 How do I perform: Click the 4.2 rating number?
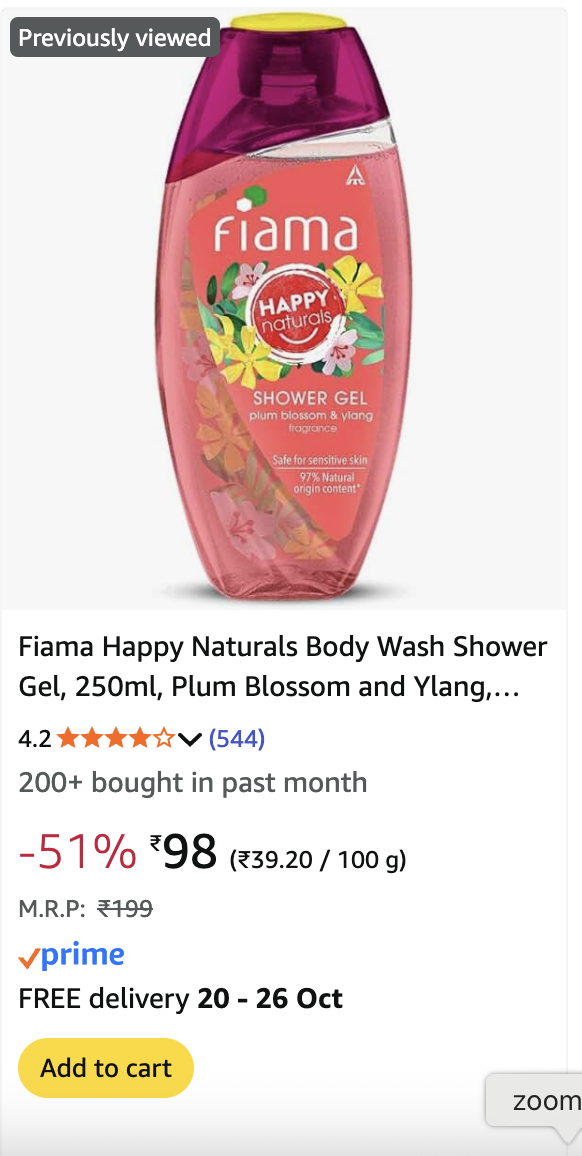(35, 739)
